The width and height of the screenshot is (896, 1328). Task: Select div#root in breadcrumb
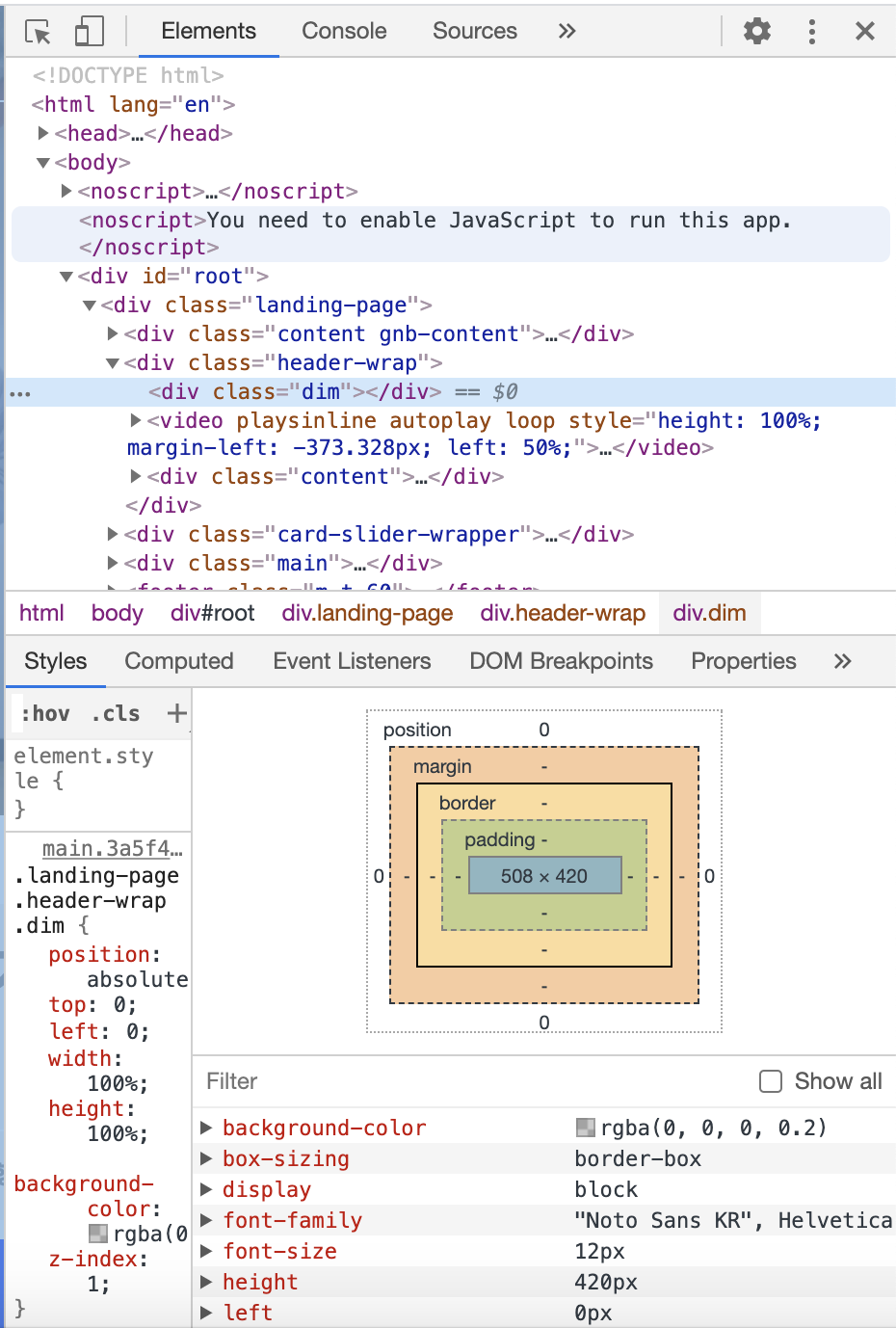[212, 613]
